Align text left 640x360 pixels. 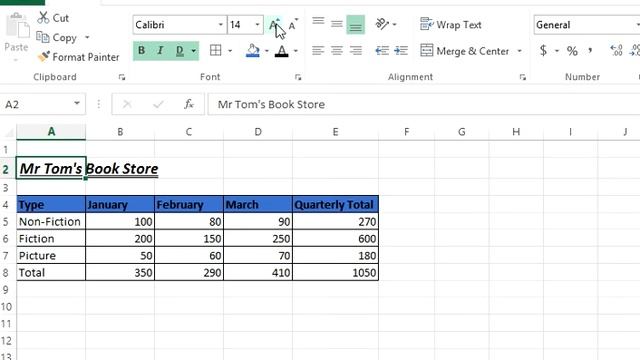point(318,51)
